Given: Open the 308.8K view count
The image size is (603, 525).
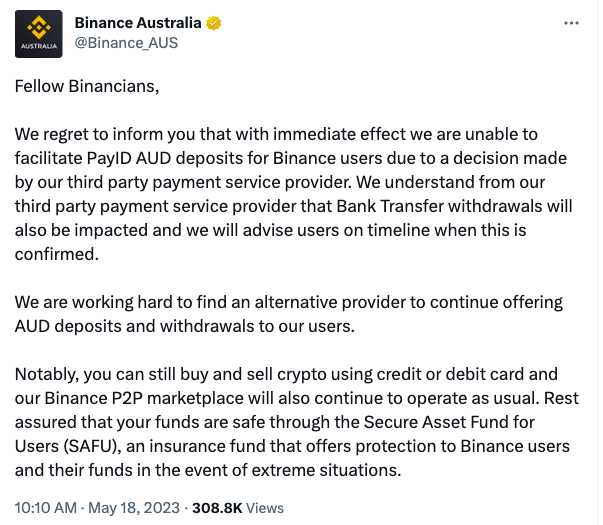Looking at the screenshot, I should click(x=217, y=508).
